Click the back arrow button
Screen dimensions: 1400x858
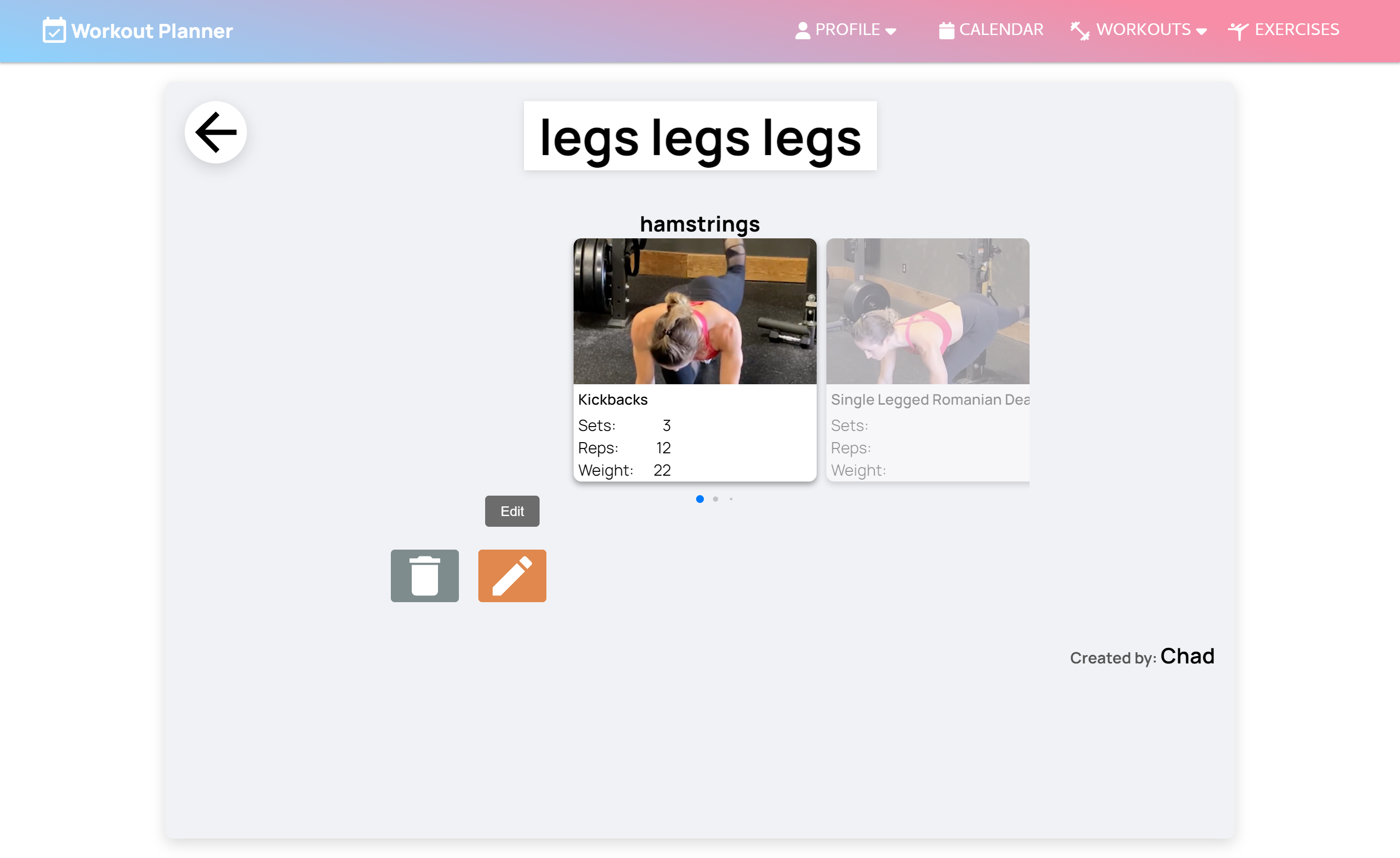(x=215, y=132)
